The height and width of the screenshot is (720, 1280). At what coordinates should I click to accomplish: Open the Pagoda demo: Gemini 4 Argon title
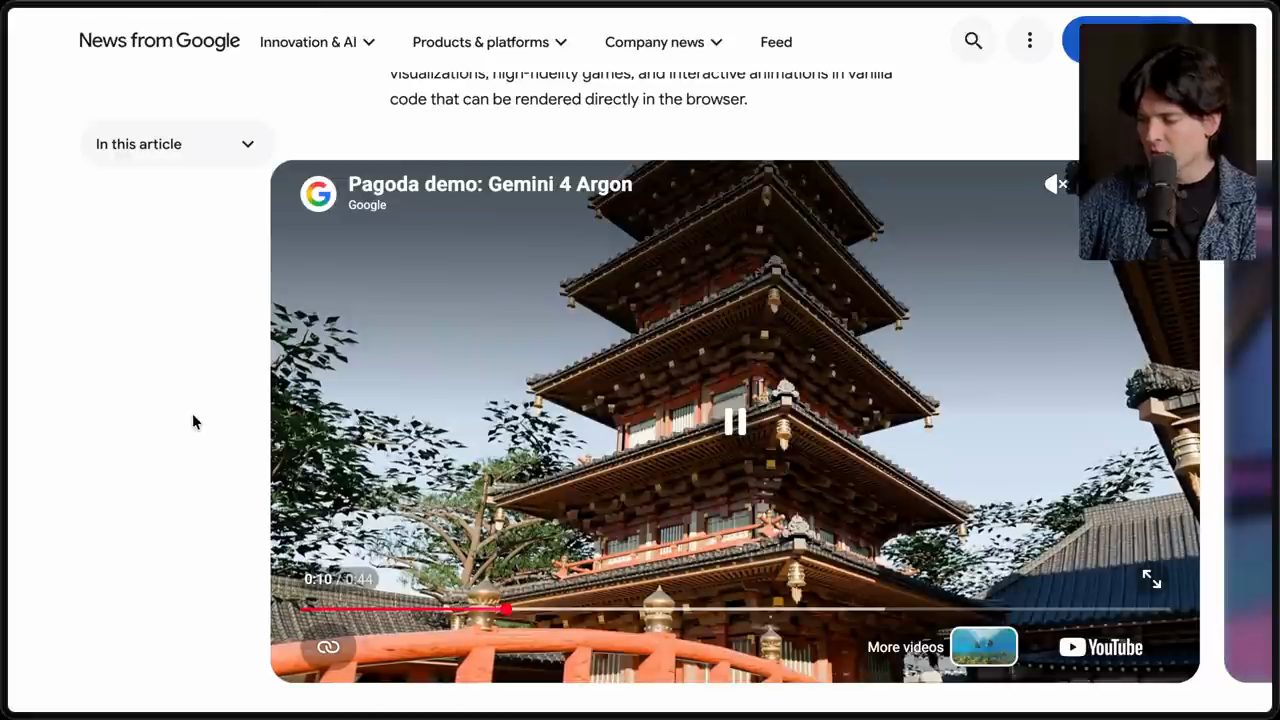click(490, 184)
